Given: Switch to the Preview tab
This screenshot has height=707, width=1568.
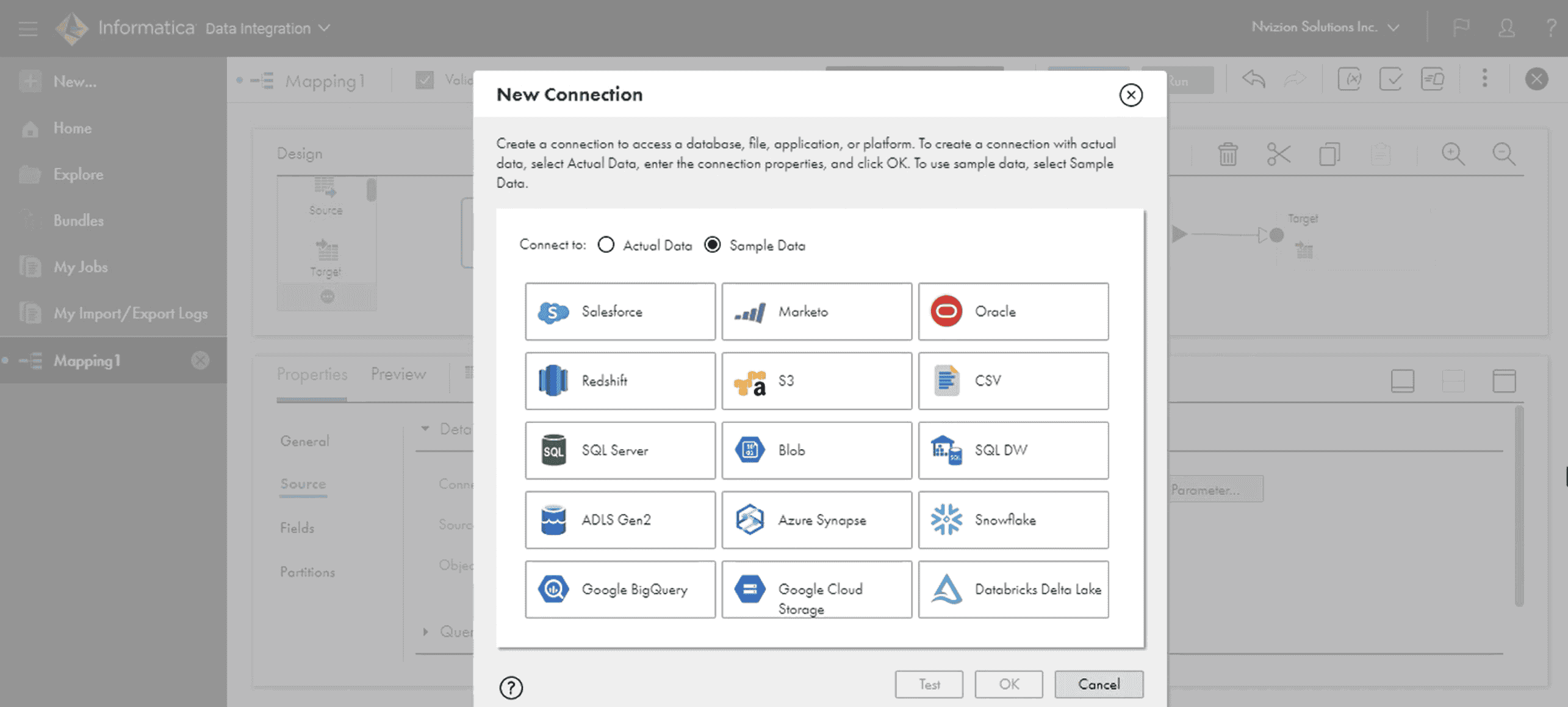Looking at the screenshot, I should [398, 374].
